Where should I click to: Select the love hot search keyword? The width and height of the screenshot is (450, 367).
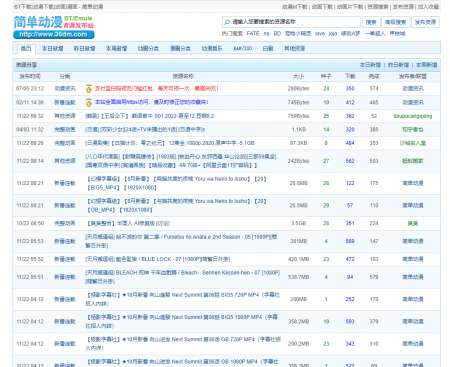click(320, 34)
